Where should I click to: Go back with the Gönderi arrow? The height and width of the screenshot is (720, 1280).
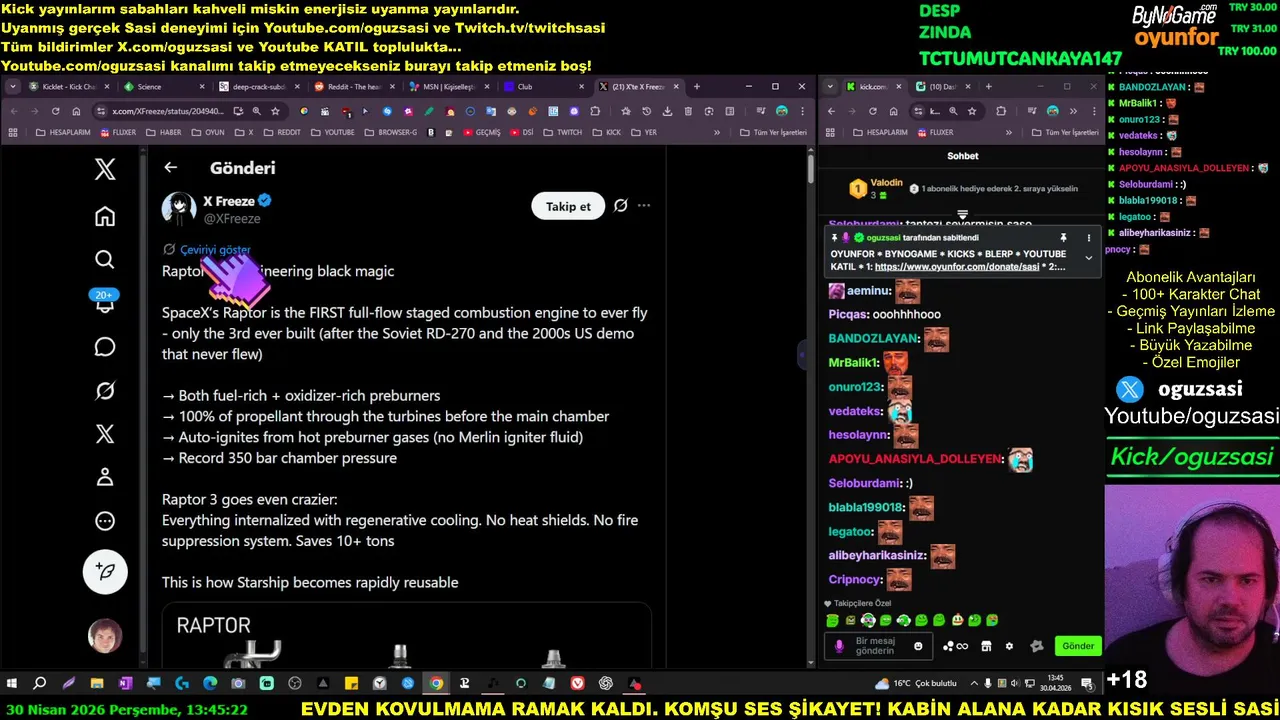[x=171, y=168]
